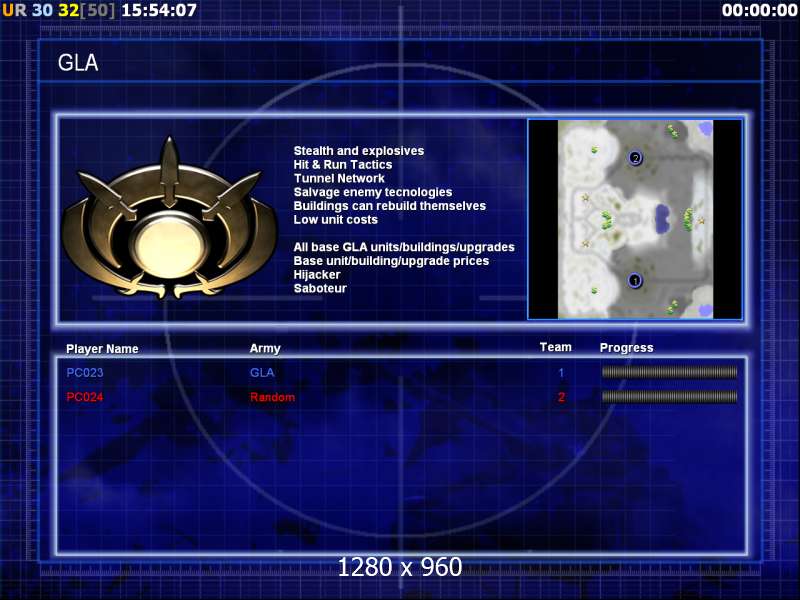Select player PC023 in the list
The height and width of the screenshot is (600, 800).
click(x=85, y=372)
